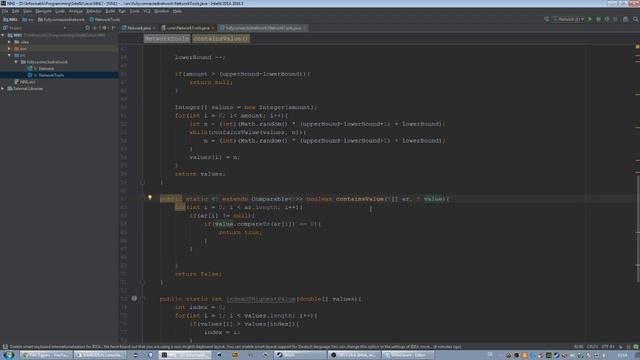
Task: Click fullyconnectednetwork in navigation bar
Action: pos(61,20)
